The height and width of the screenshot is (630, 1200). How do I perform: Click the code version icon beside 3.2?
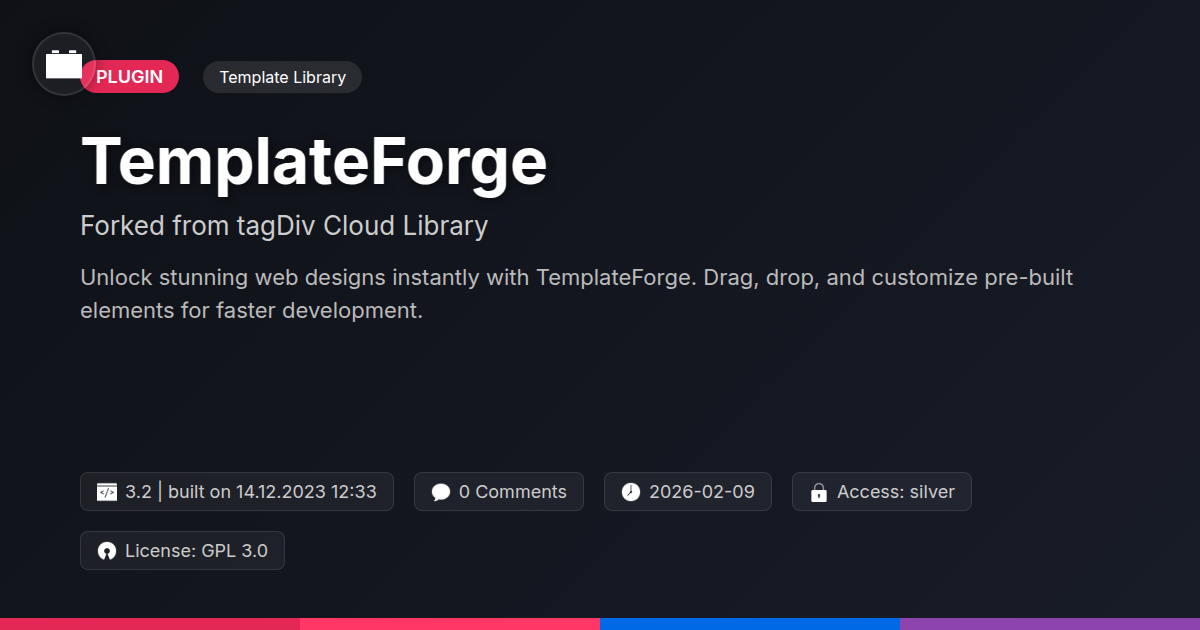click(x=107, y=492)
